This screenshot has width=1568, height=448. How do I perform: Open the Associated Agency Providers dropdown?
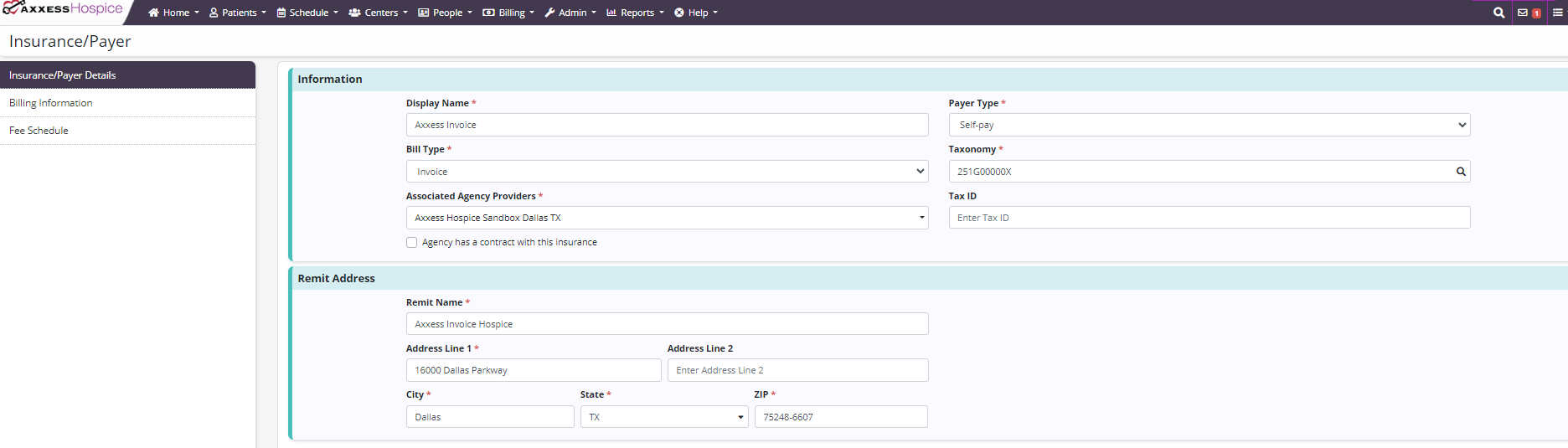[667, 218]
